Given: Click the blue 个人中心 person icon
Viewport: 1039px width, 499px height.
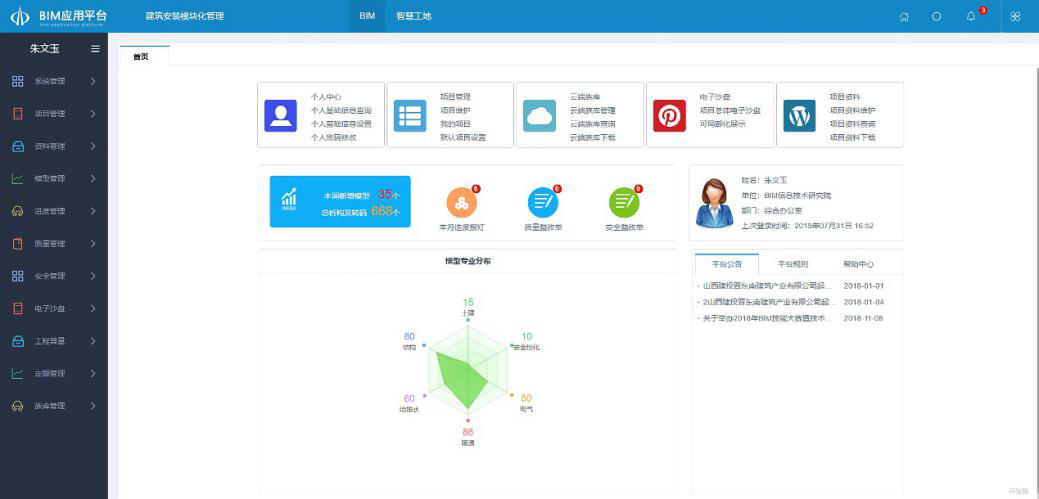Looking at the screenshot, I should (x=281, y=115).
